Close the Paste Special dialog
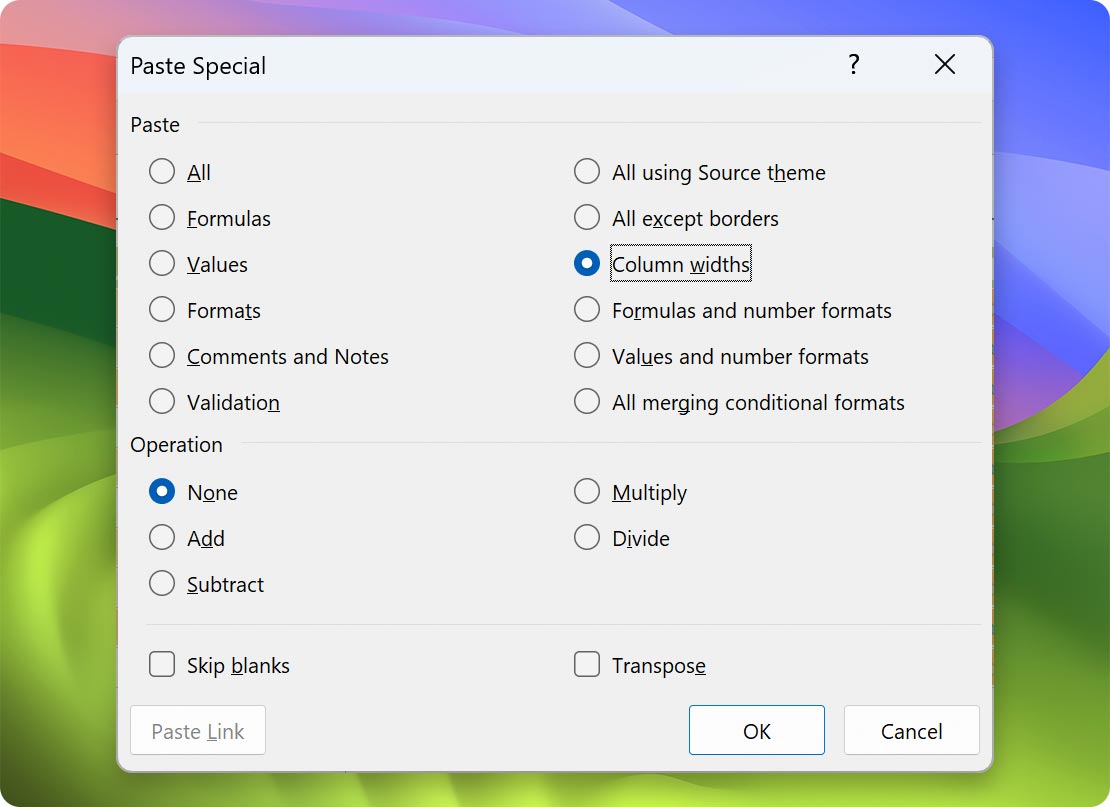This screenshot has width=1110, height=807. [x=944, y=65]
